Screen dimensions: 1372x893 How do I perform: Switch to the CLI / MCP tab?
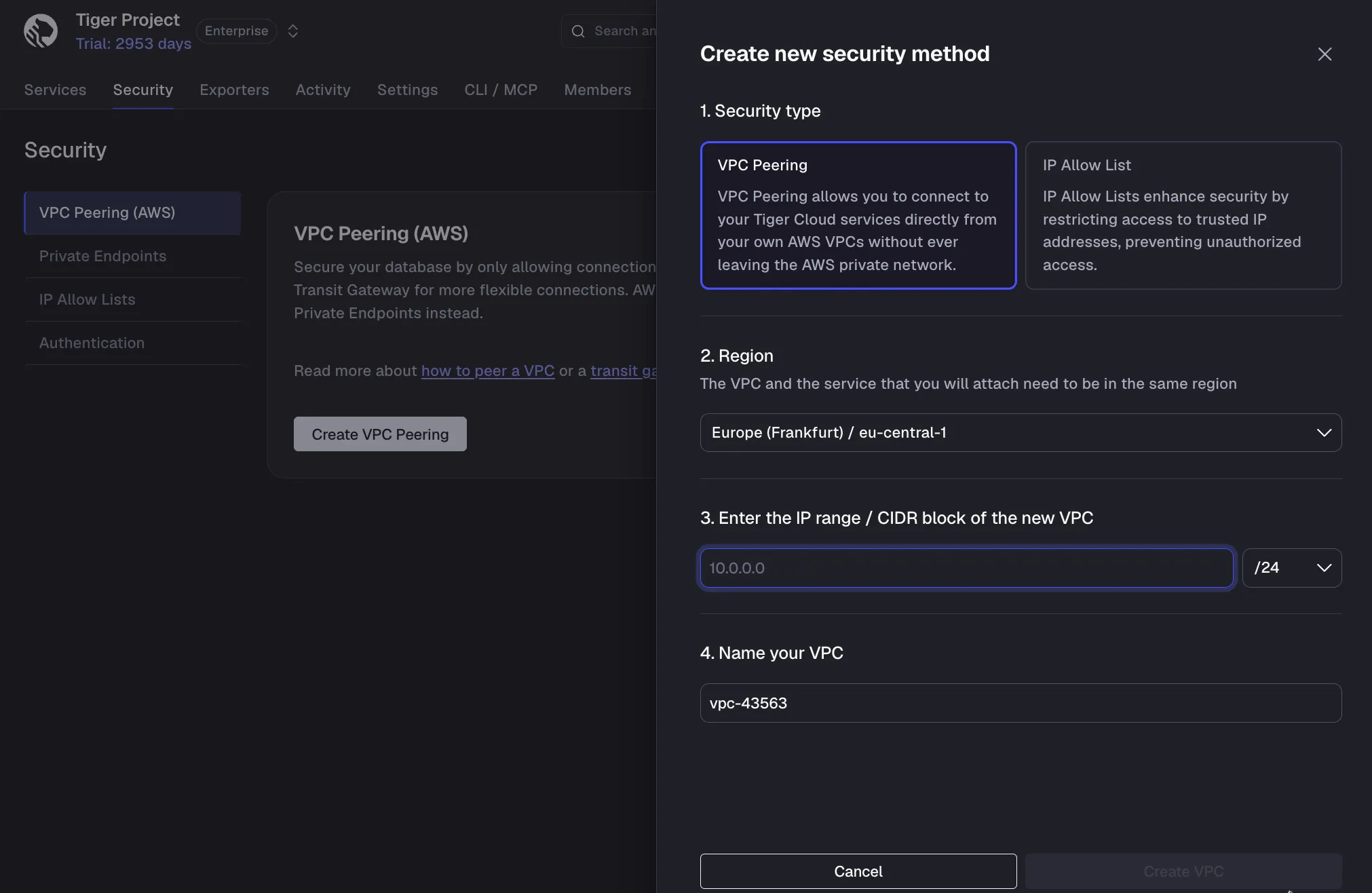[x=501, y=90]
